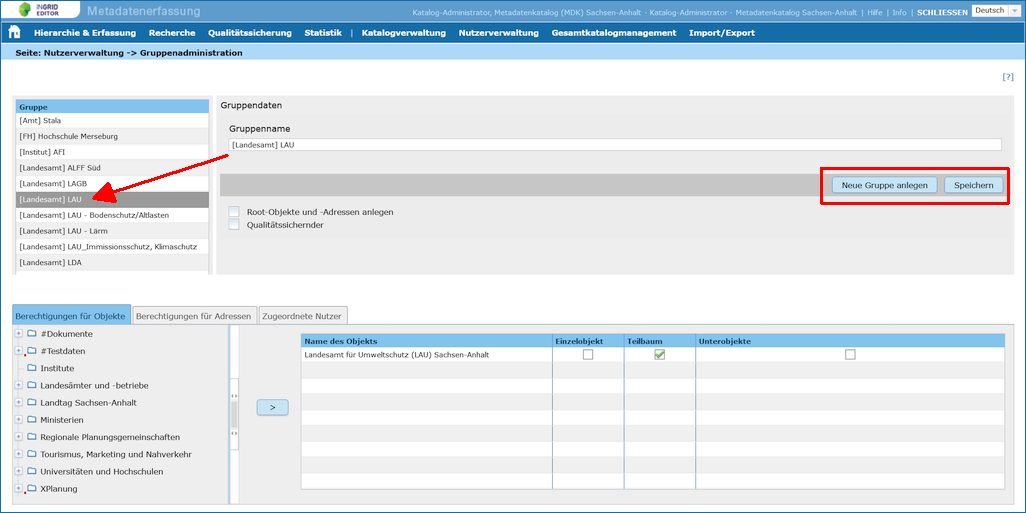Open the Gesamtkatalogmanagement menu

614,33
